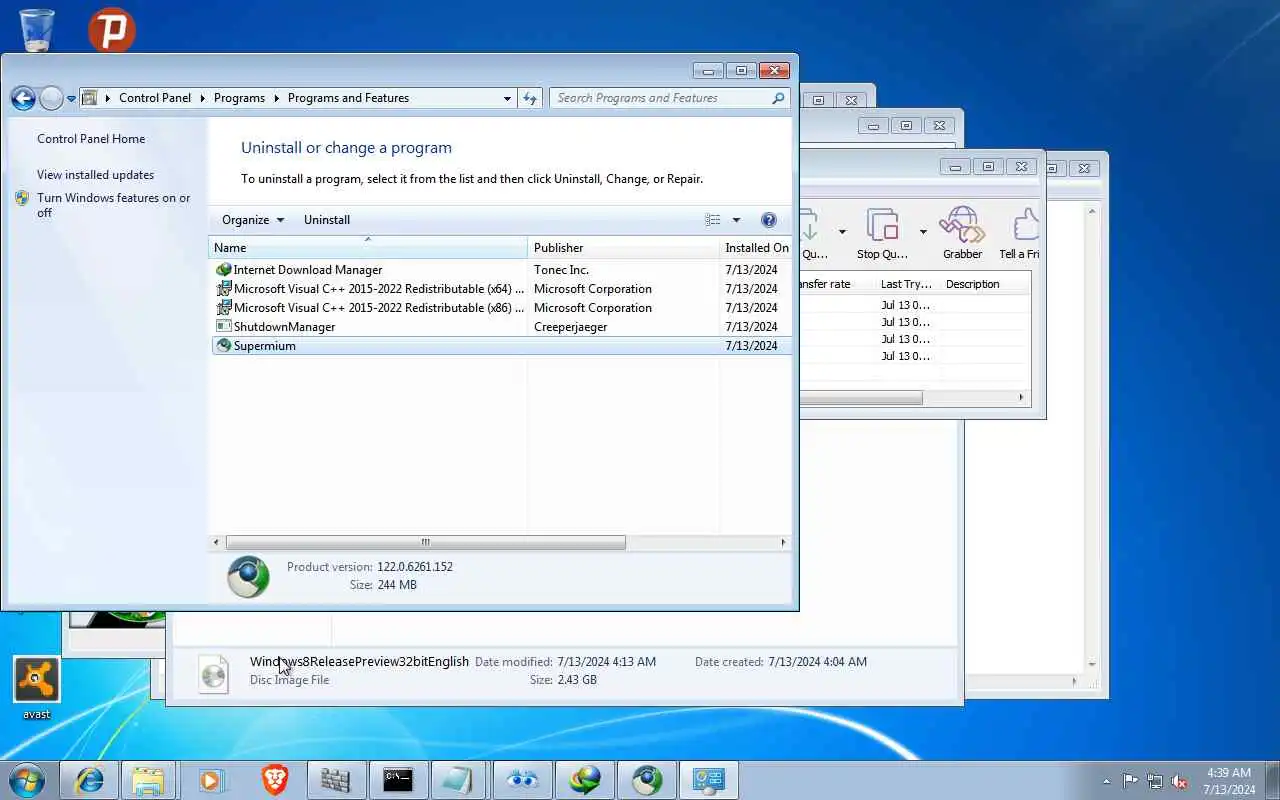Click the taskbar clock showing 4:39 AM
The image size is (1280, 800).
(x=1229, y=781)
